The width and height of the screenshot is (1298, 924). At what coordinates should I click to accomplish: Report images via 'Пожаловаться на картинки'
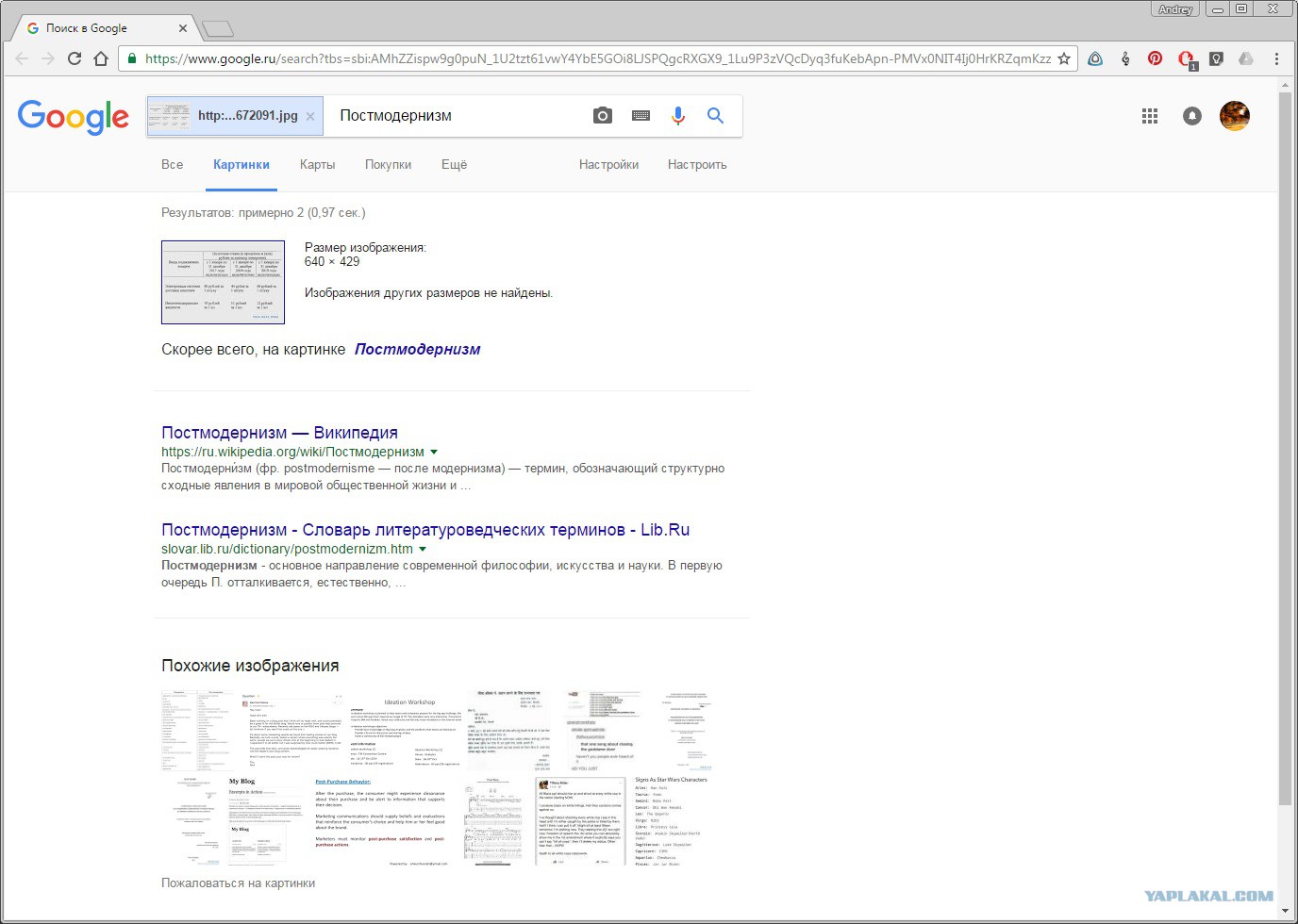tap(239, 883)
